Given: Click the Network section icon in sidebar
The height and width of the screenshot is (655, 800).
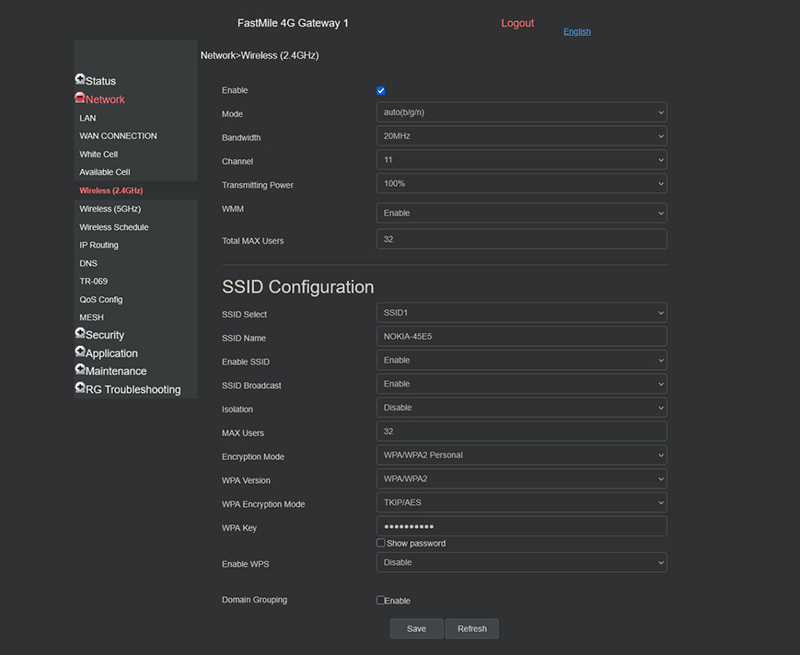Looking at the screenshot, I should pos(80,98).
